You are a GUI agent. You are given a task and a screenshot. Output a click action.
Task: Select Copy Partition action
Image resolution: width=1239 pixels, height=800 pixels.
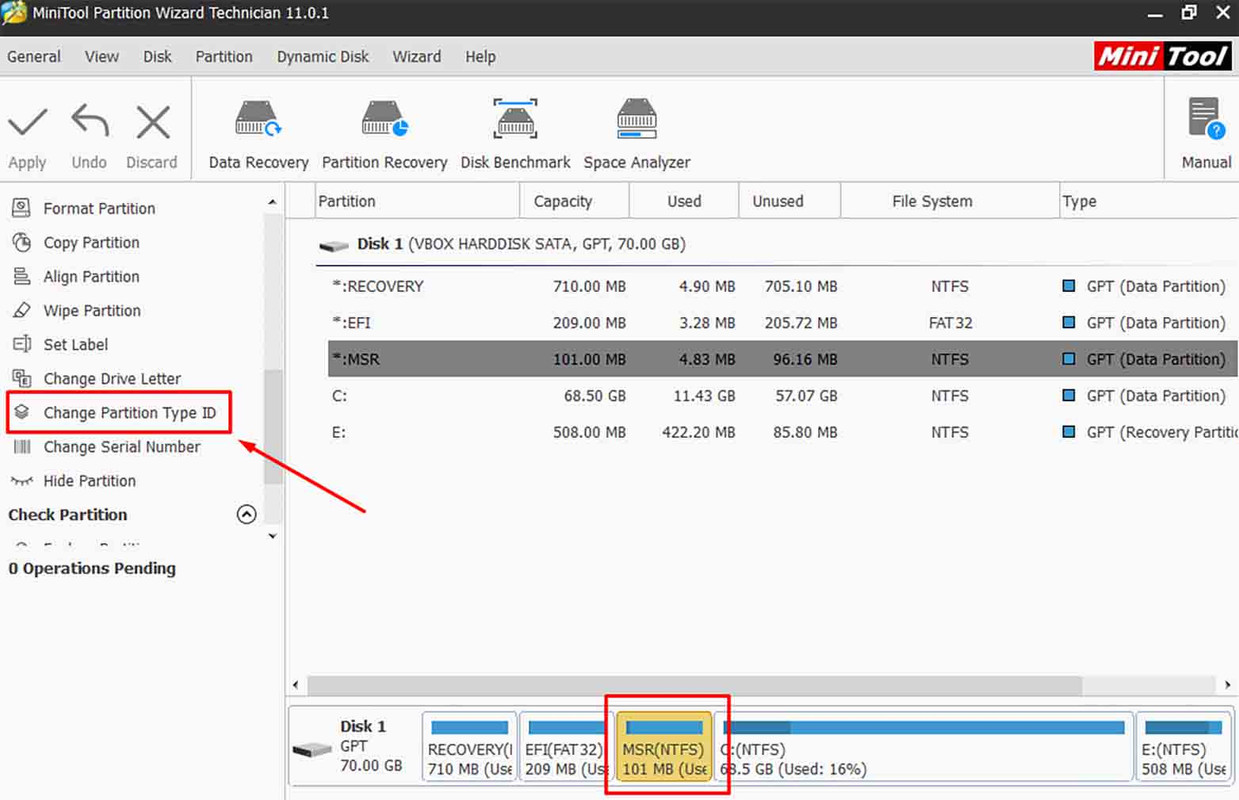pos(91,242)
